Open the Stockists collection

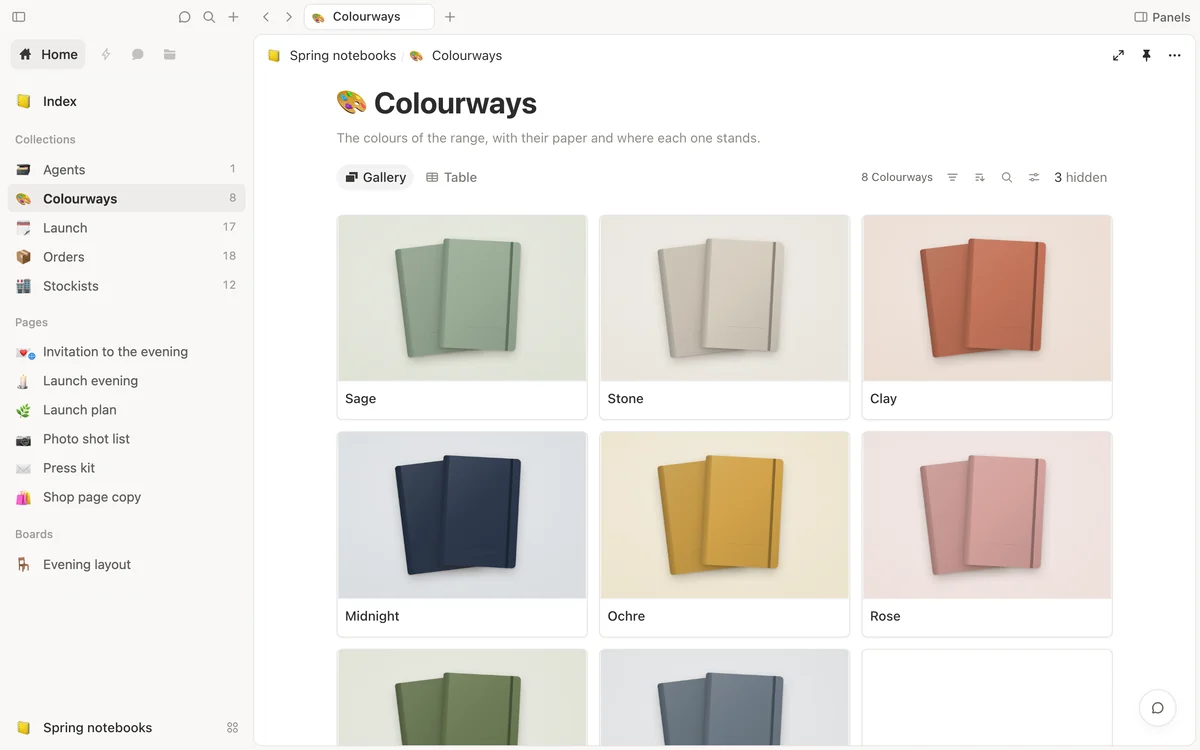(x=126, y=286)
